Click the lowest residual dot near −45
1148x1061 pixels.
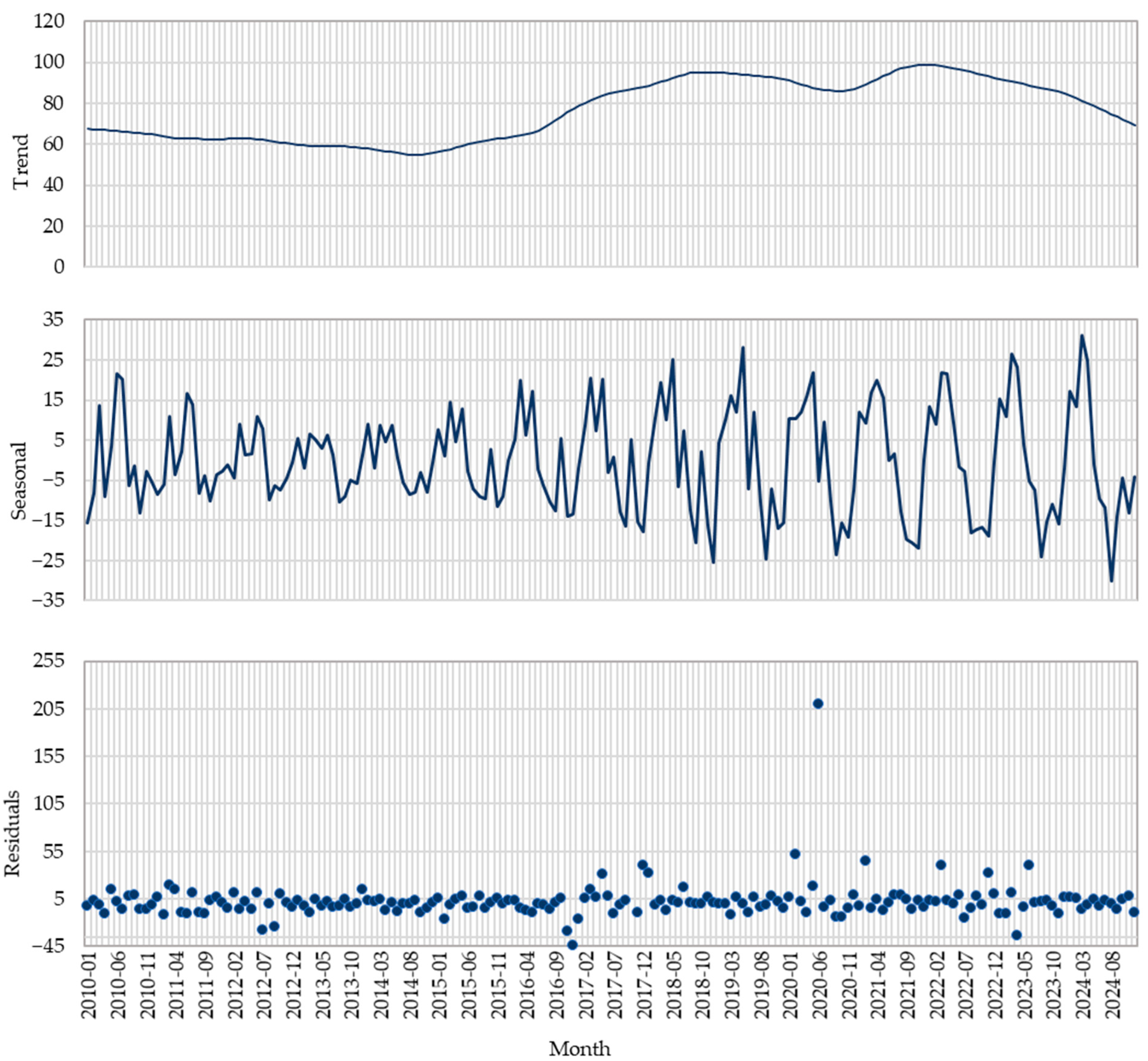(x=572, y=945)
